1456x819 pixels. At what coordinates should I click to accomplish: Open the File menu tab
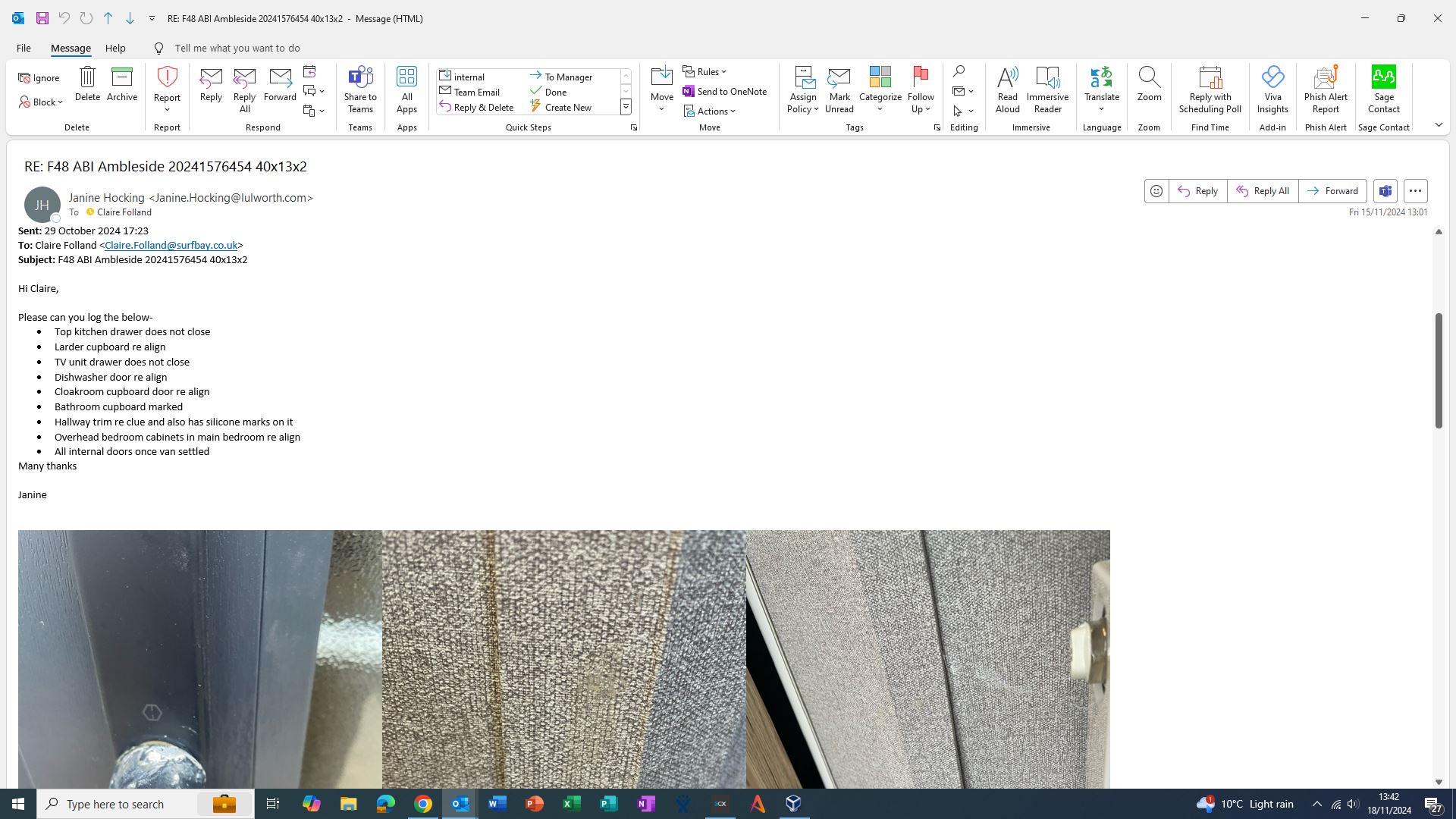pos(24,48)
